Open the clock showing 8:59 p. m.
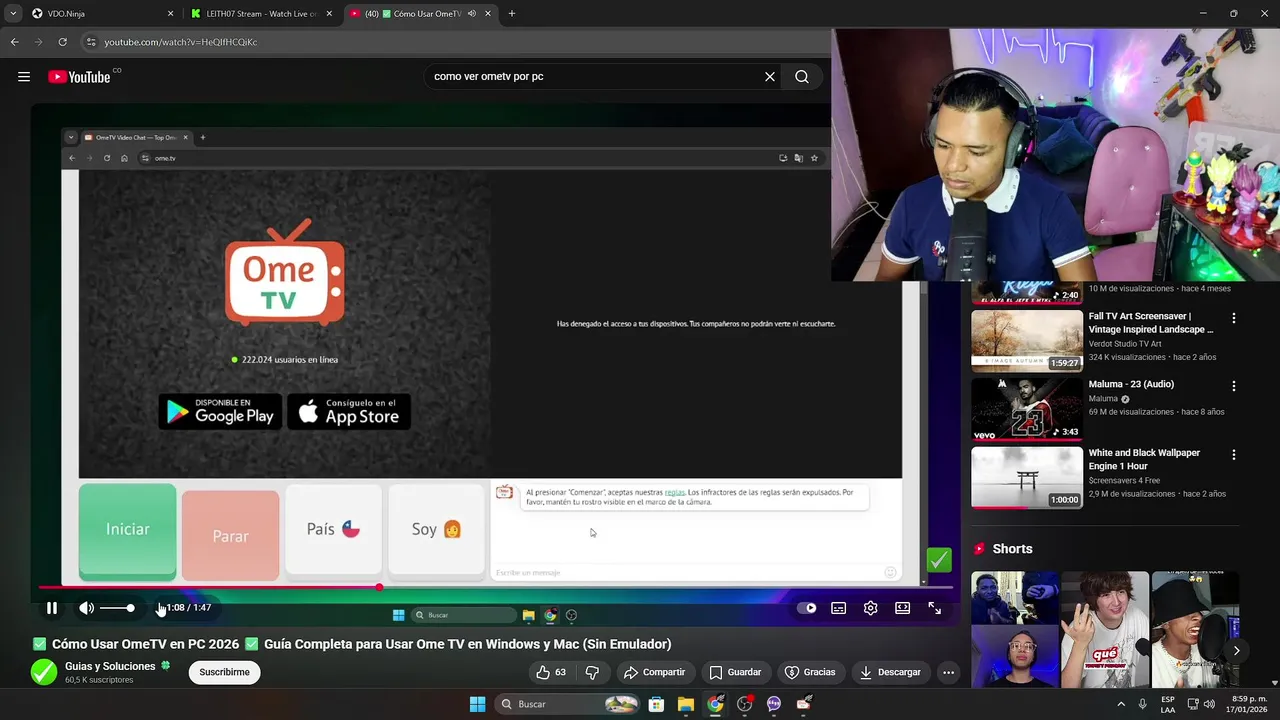Viewport: 1280px width, 720px height. click(x=1249, y=704)
